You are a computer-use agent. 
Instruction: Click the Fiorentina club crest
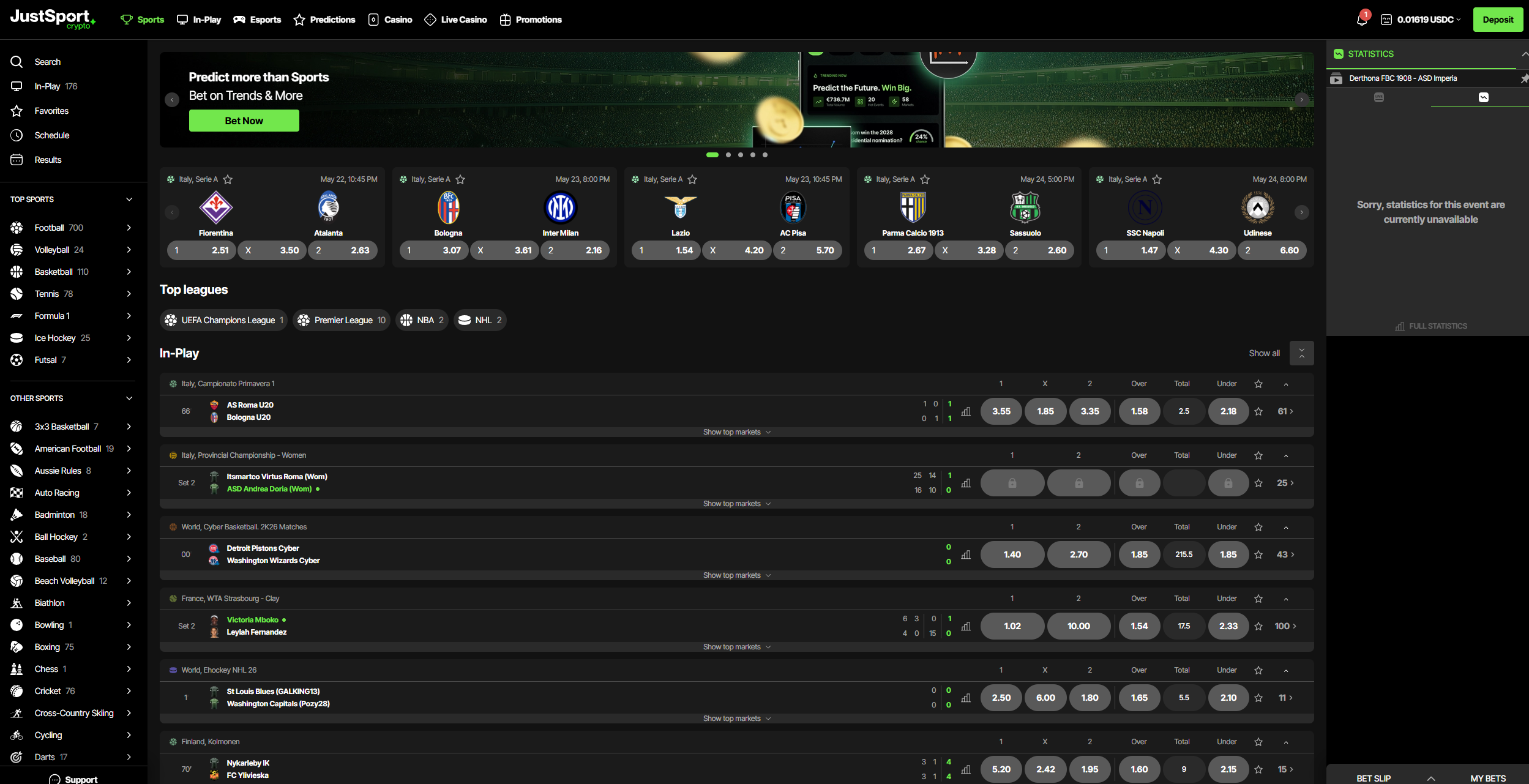point(215,207)
